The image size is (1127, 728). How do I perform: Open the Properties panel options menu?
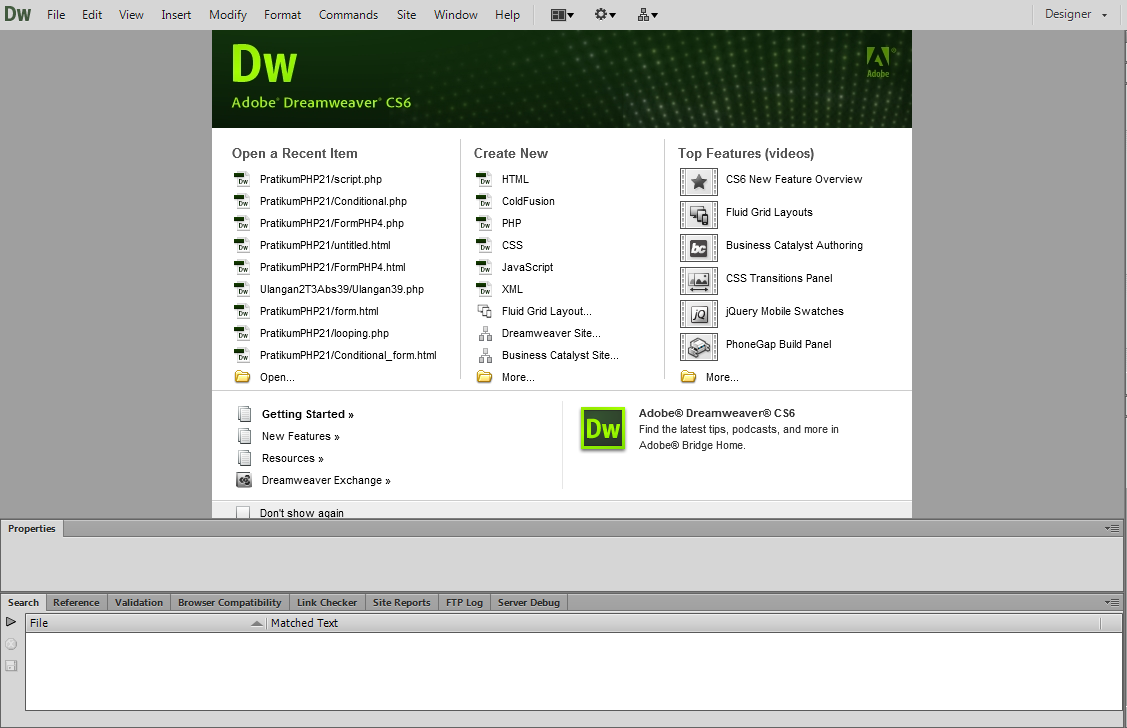point(1112,528)
